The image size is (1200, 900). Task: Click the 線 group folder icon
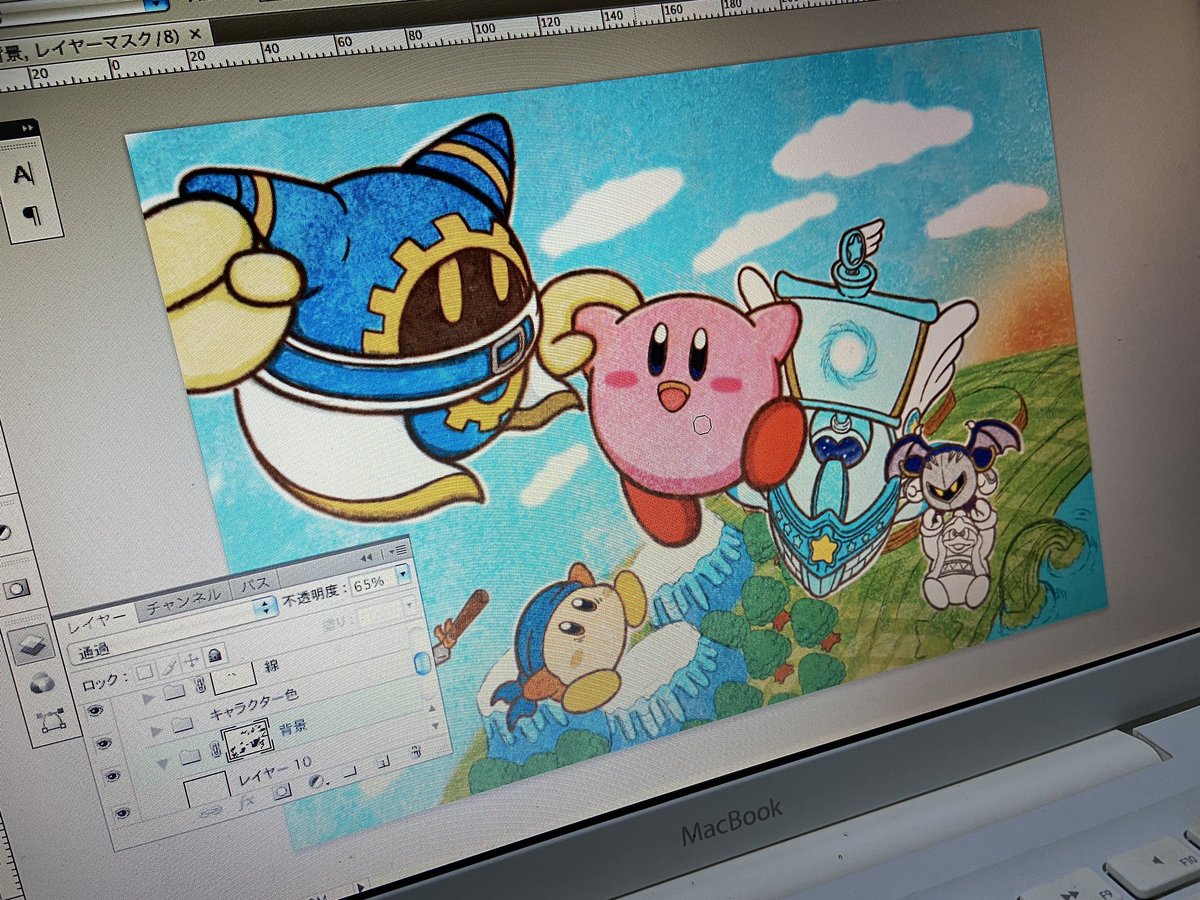tap(174, 692)
